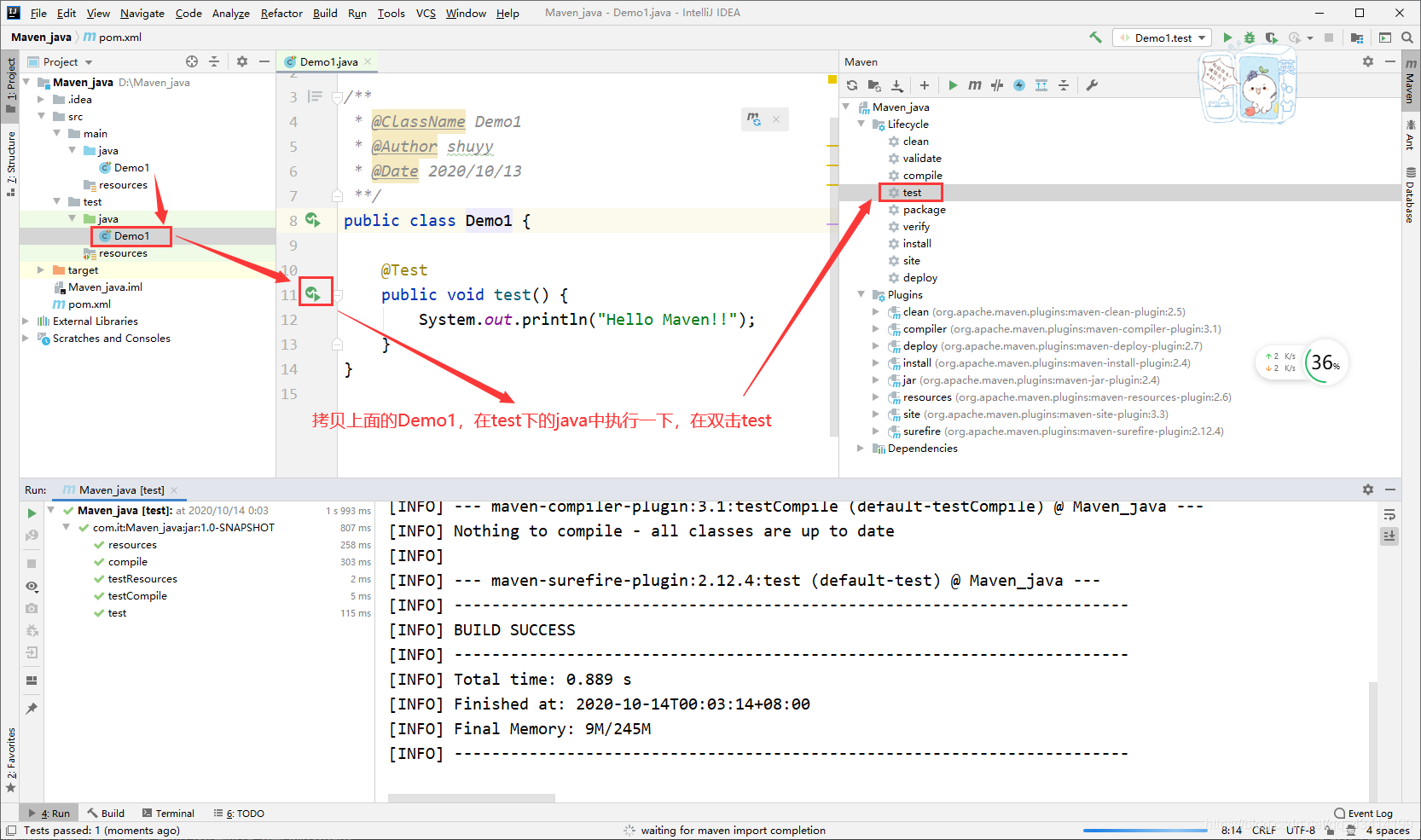
Task: Collapse the Plugins node in Maven panel
Action: click(861, 295)
